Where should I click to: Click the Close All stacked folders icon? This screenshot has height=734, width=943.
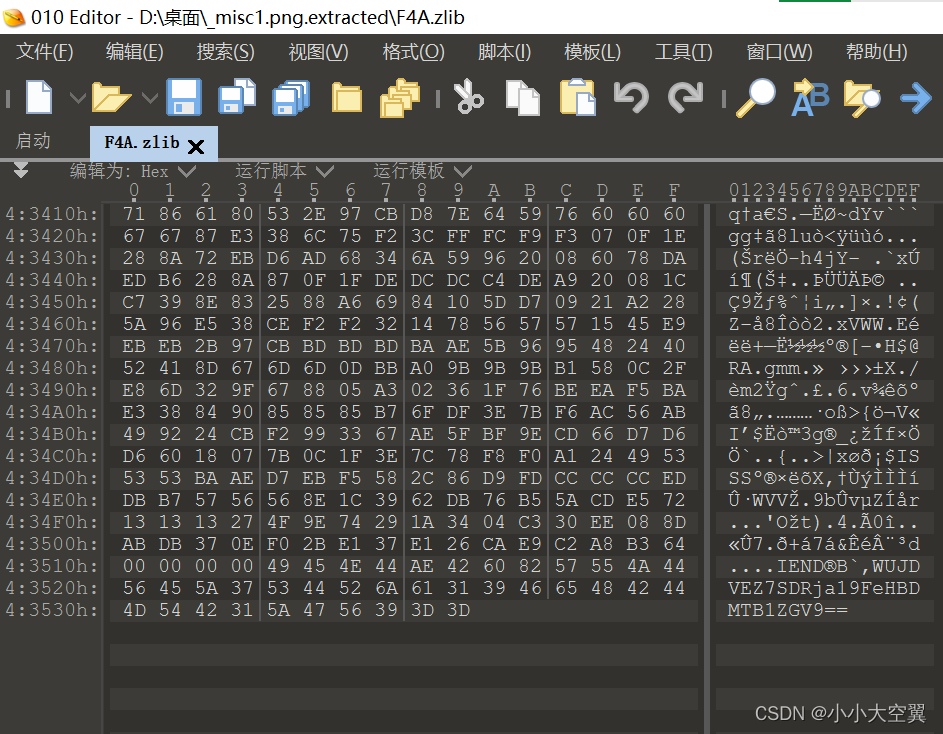tap(399, 97)
